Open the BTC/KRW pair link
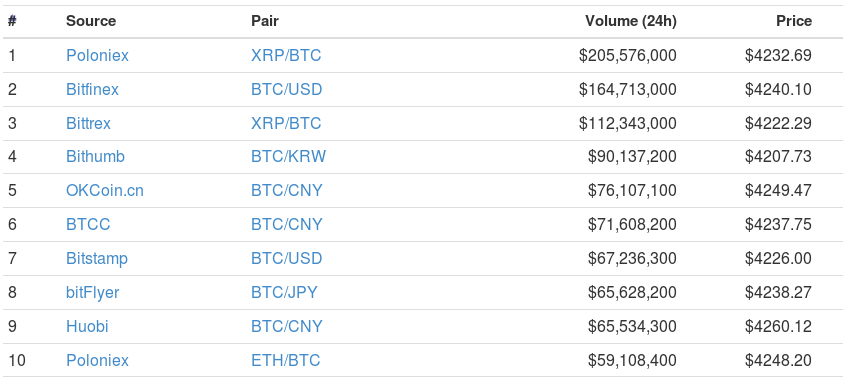843x377 pixels. 288,157
